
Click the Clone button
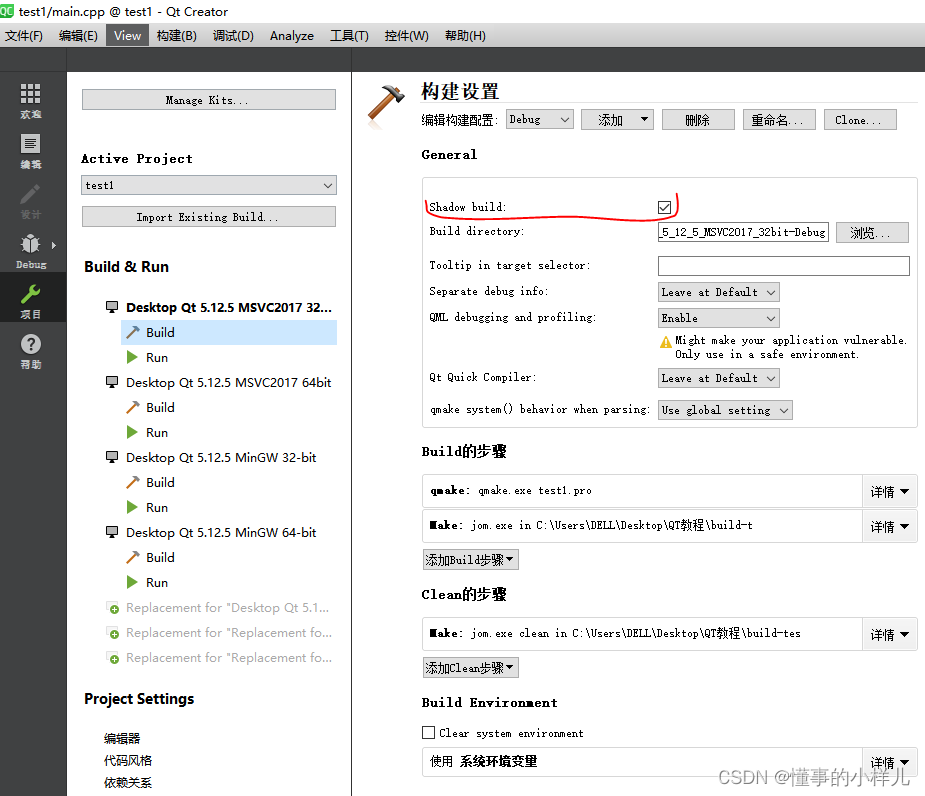pyautogui.click(x=860, y=119)
